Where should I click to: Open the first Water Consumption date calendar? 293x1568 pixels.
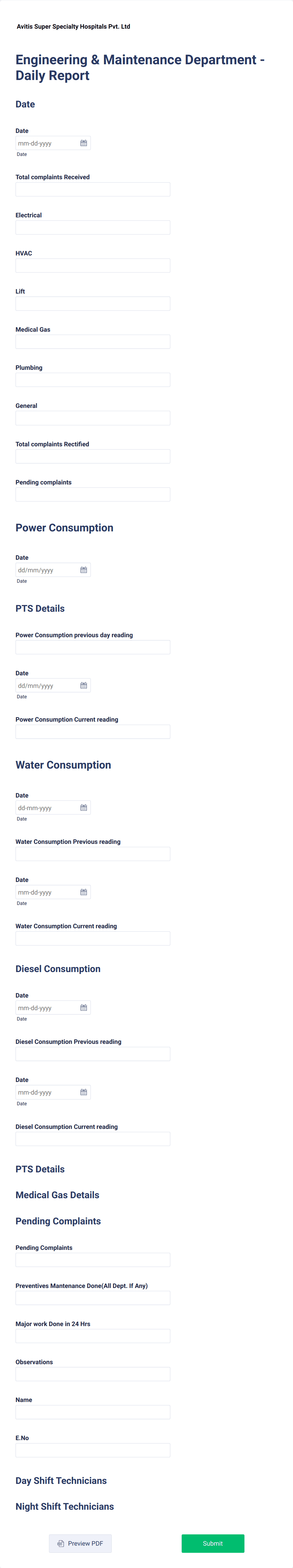83,807
